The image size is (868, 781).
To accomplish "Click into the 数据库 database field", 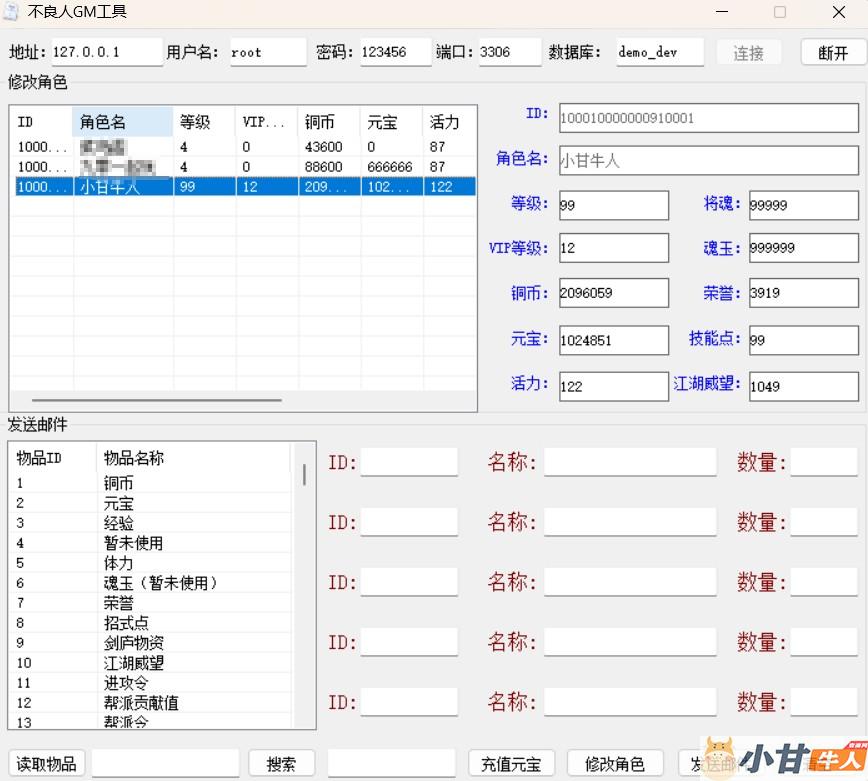I will [x=659, y=52].
